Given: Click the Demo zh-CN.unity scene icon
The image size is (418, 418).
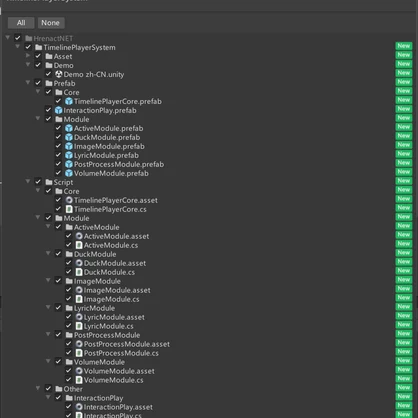Looking at the screenshot, I should 59,74.
